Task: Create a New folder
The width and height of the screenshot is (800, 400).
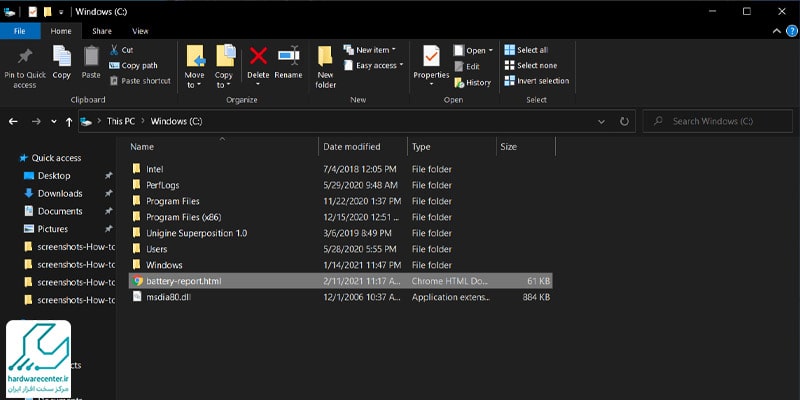Action: pos(326,67)
